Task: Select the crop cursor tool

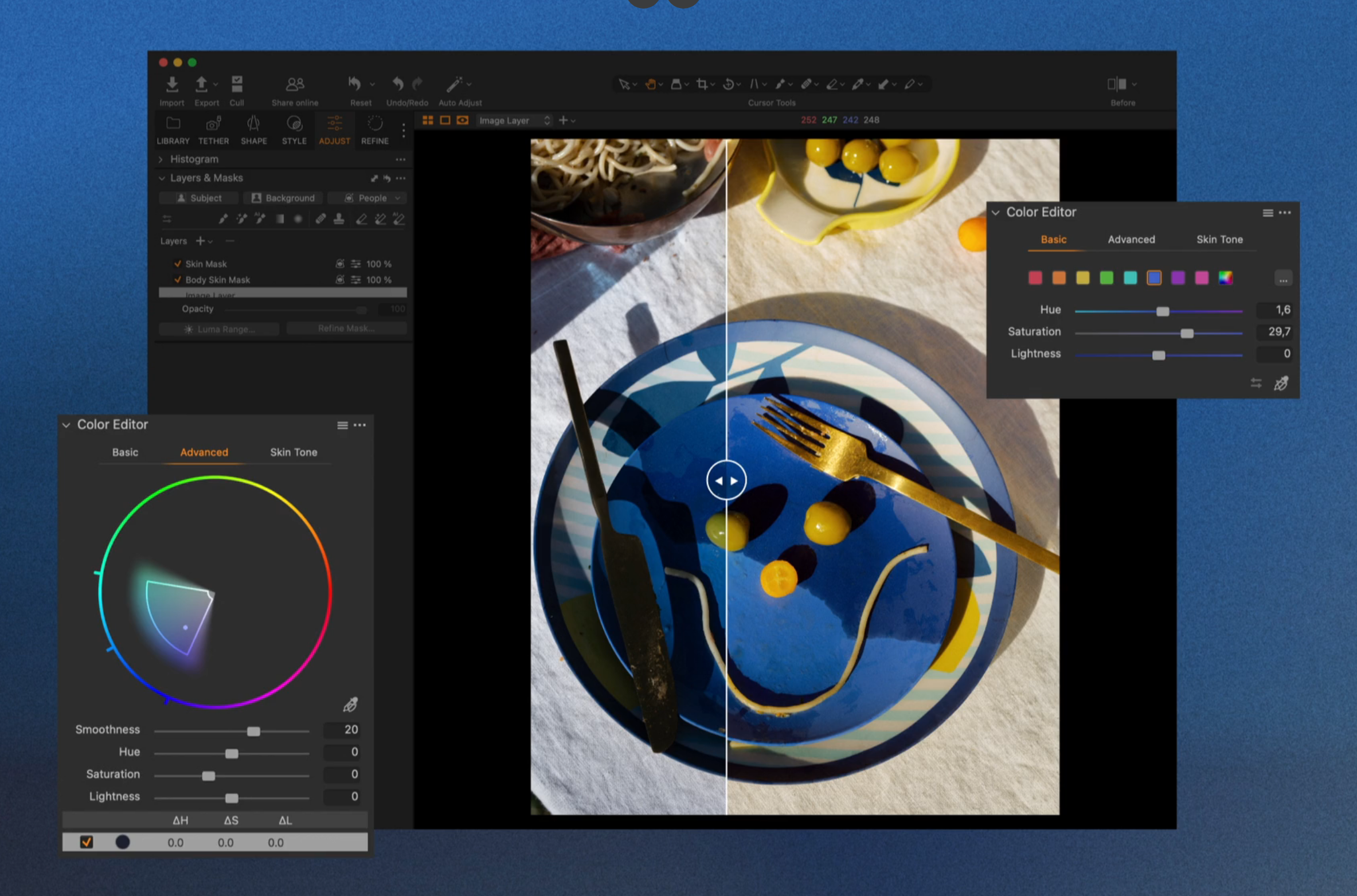Action: pos(702,84)
